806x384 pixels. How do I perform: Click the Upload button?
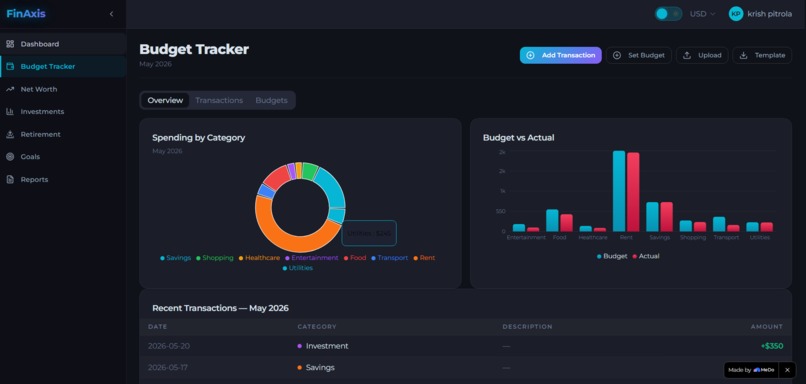pyautogui.click(x=702, y=55)
